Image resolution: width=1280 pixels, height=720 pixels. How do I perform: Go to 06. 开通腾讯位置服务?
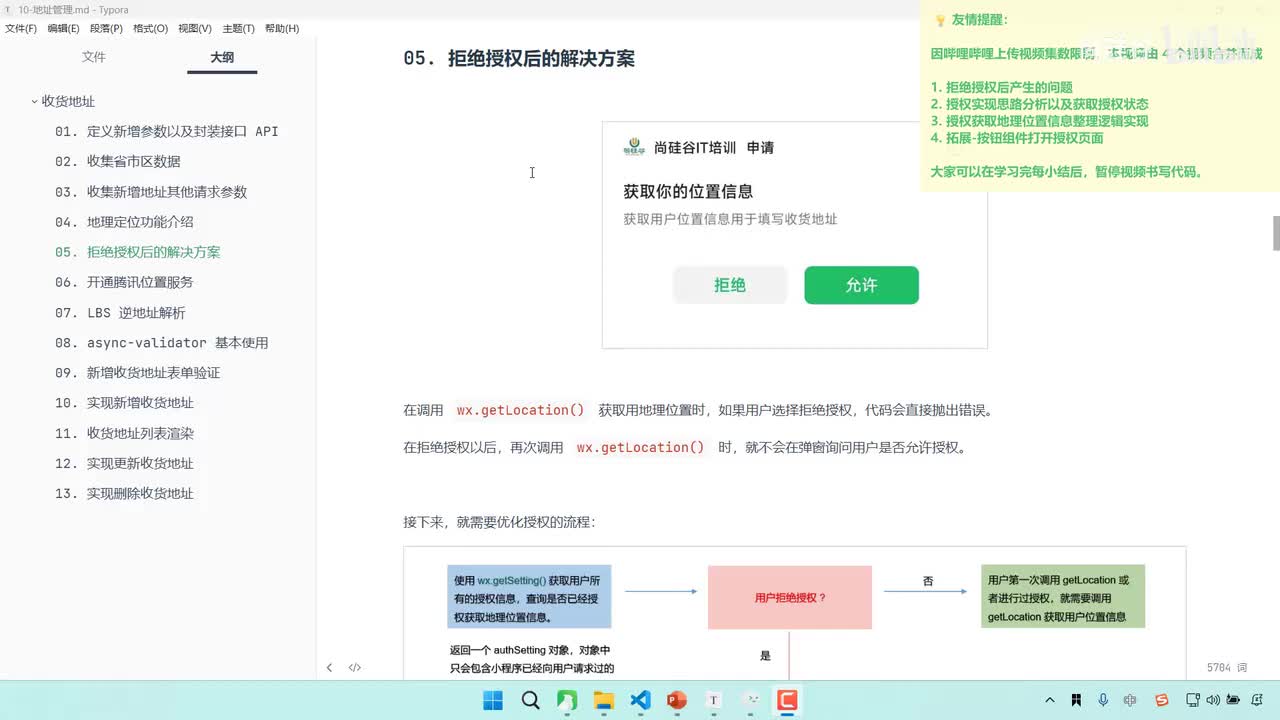125,282
